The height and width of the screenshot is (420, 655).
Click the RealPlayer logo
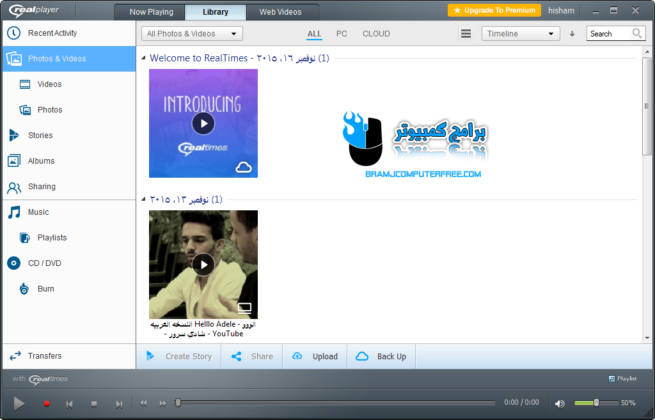tap(34, 10)
